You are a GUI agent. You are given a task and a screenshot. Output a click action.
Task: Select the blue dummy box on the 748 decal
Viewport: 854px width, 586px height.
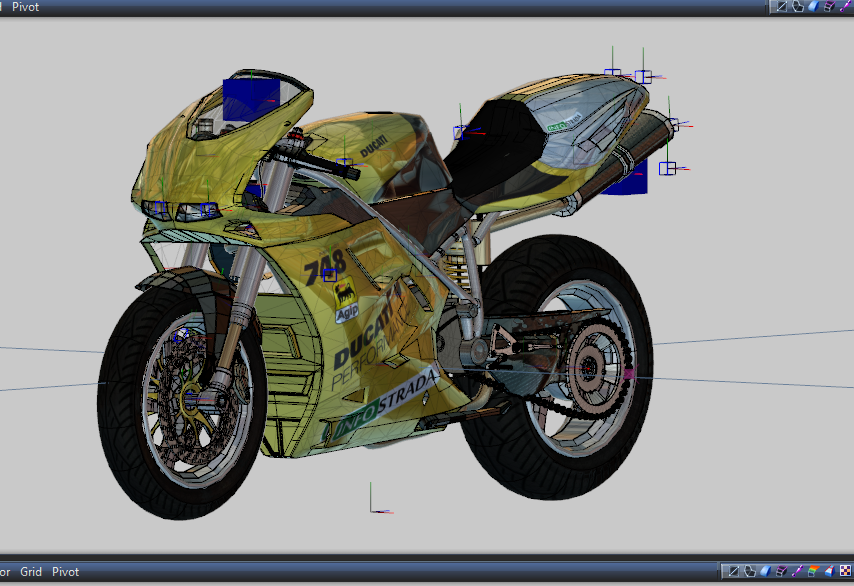[x=330, y=275]
